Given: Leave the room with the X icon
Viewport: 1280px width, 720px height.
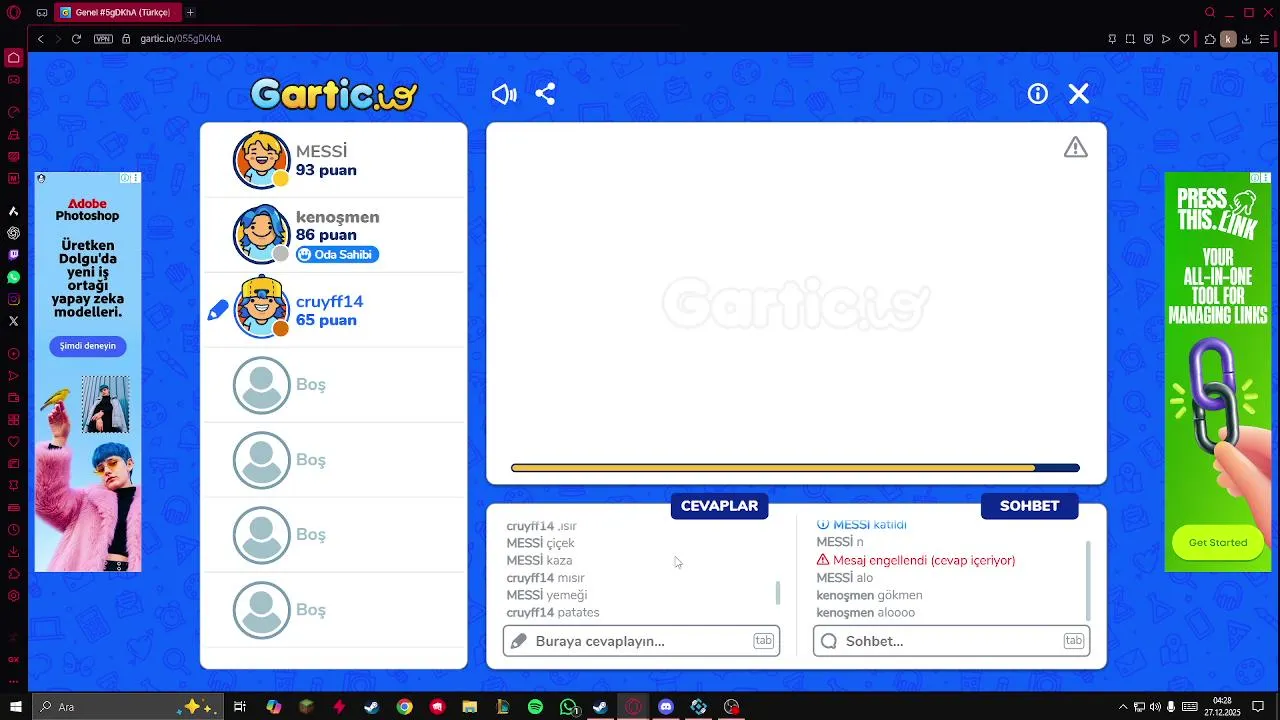Looking at the screenshot, I should (1078, 94).
